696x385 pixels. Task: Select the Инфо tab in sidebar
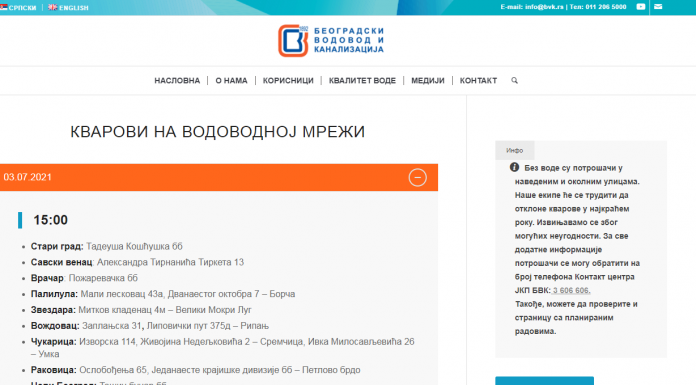click(514, 151)
